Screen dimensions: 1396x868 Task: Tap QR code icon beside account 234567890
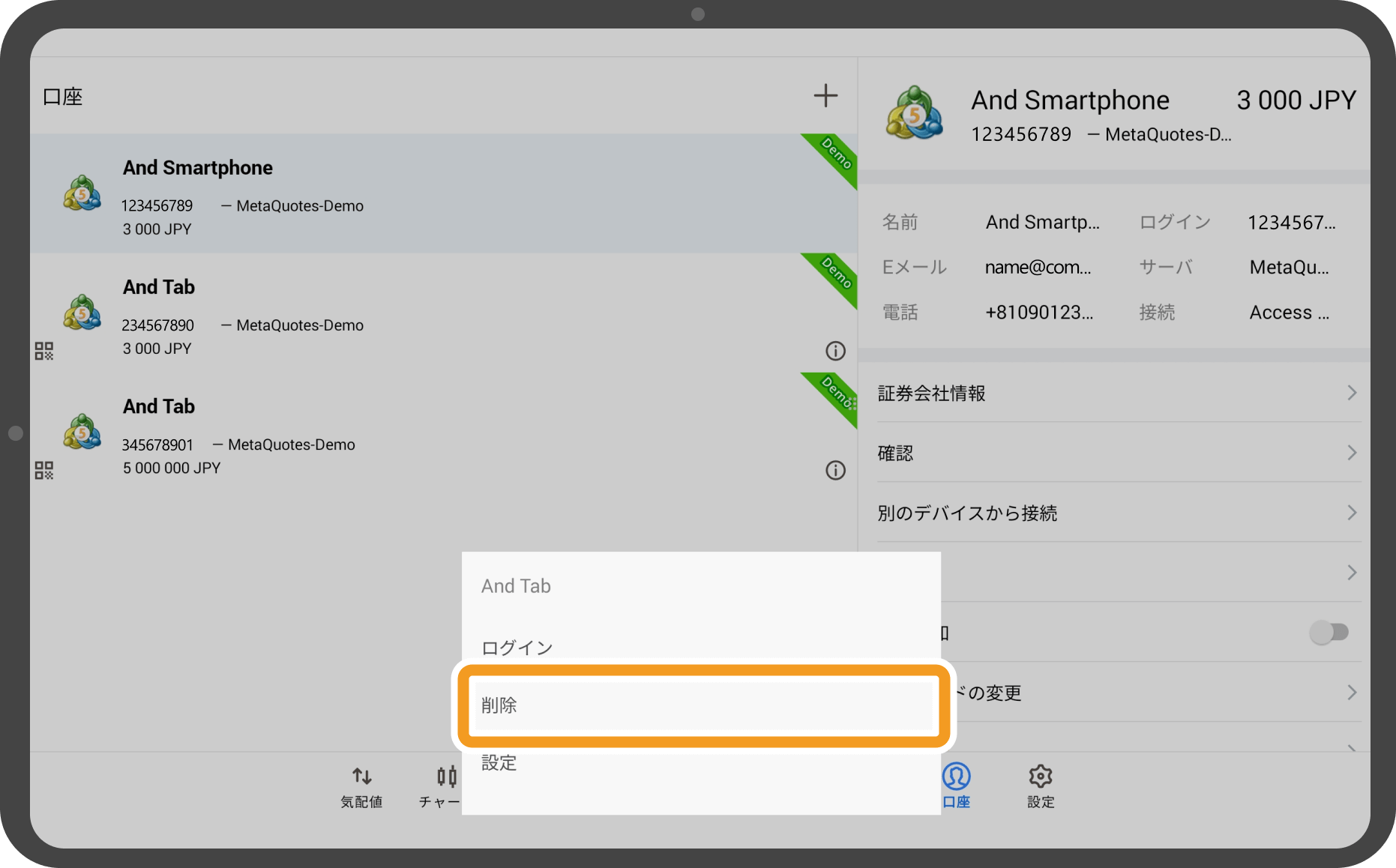(x=44, y=351)
